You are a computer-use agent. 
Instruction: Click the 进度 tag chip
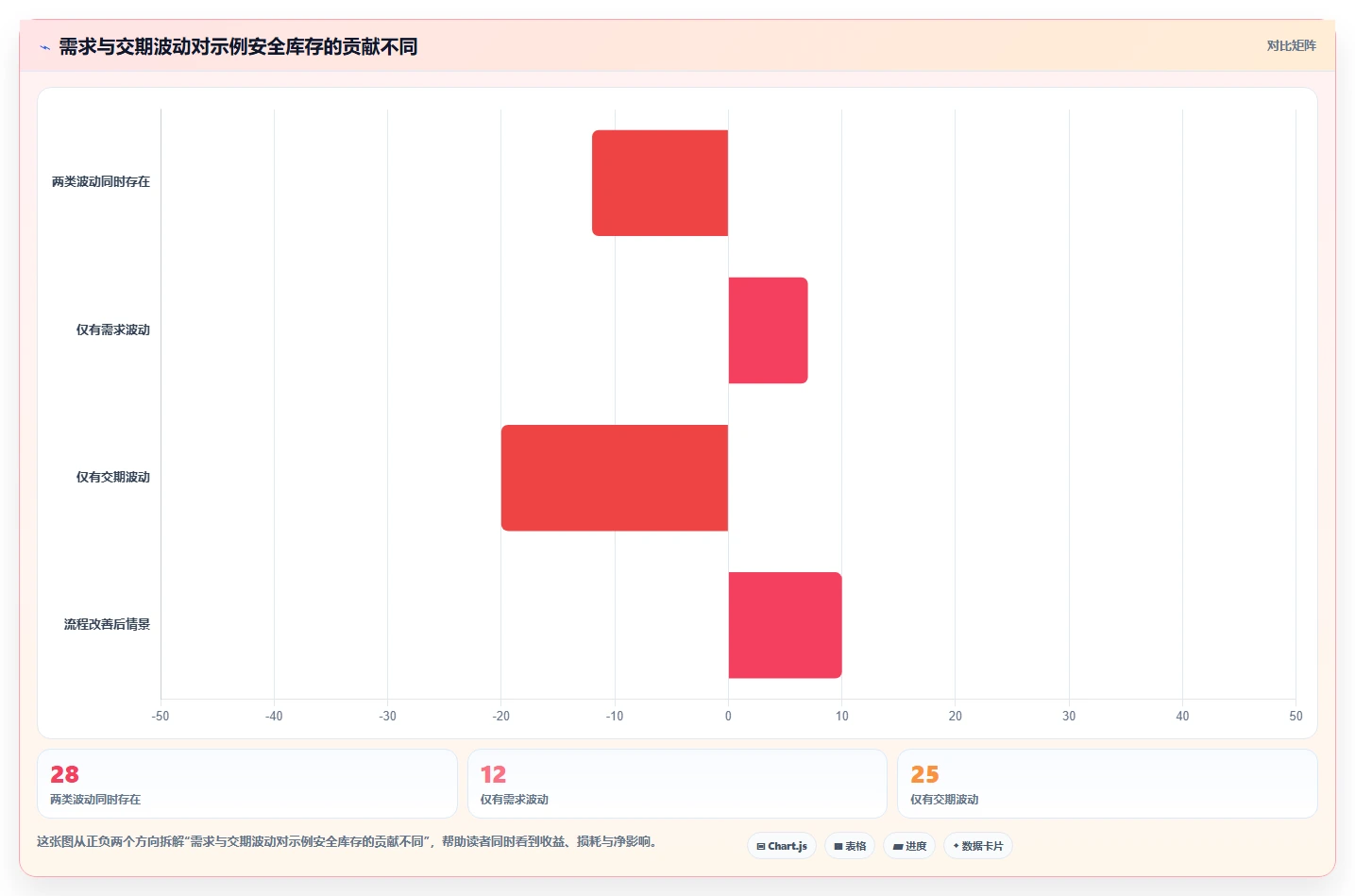909,846
